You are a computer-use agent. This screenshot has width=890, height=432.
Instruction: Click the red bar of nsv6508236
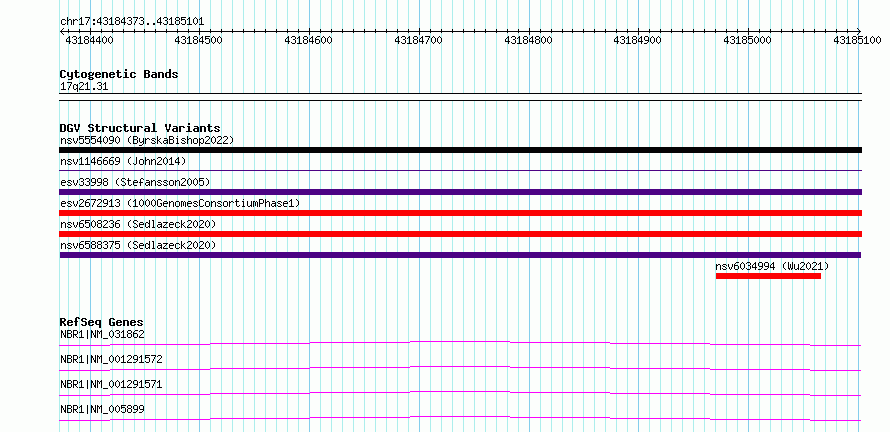pyautogui.click(x=460, y=234)
